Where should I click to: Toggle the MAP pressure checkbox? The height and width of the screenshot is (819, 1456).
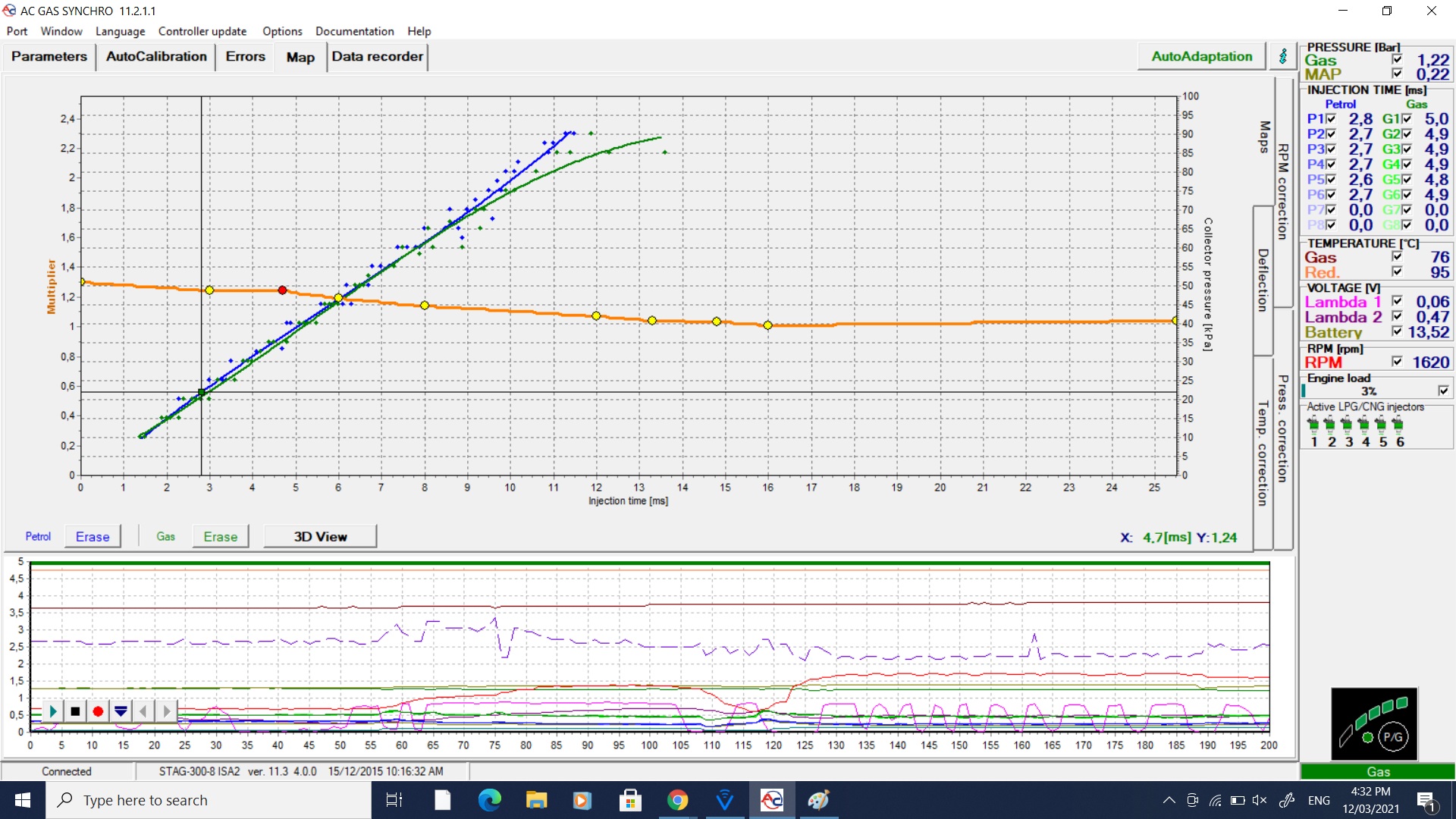click(x=1397, y=74)
